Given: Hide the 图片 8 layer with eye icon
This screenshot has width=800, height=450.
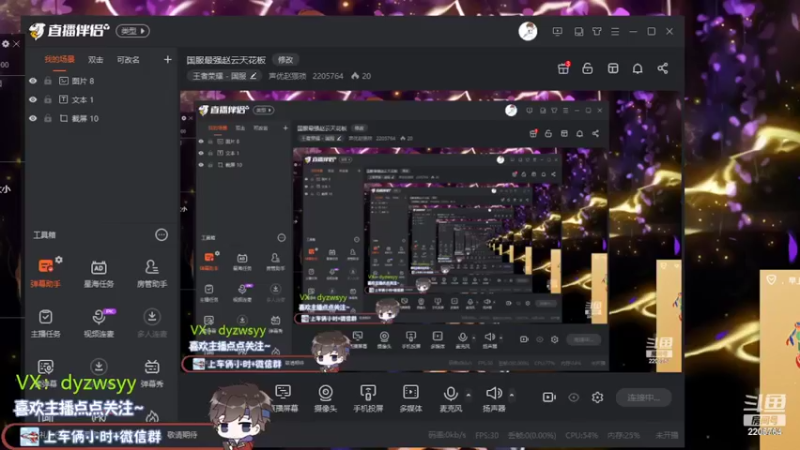Looking at the screenshot, I should (33, 81).
